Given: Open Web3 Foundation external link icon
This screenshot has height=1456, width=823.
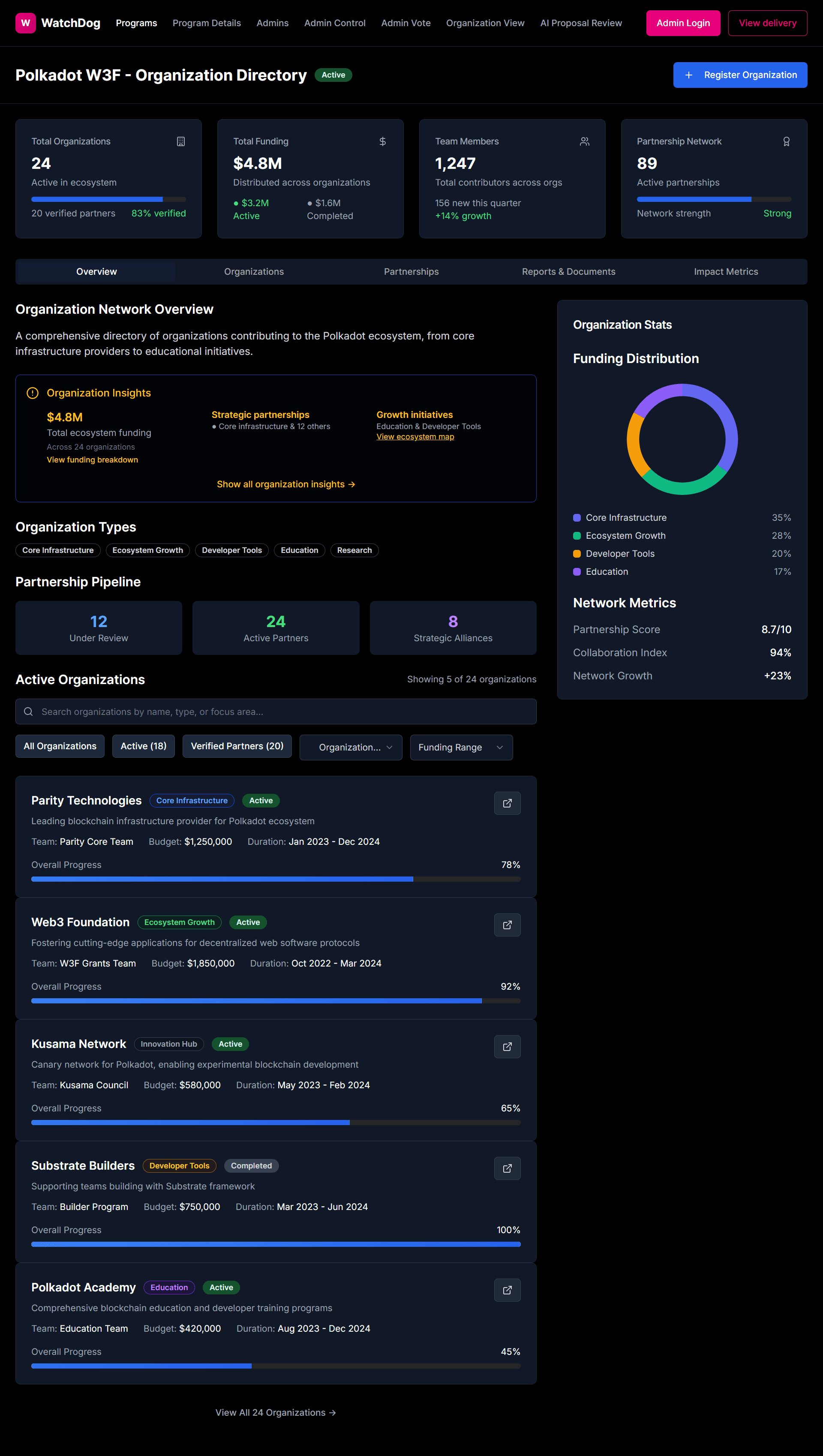Looking at the screenshot, I should (x=507, y=925).
